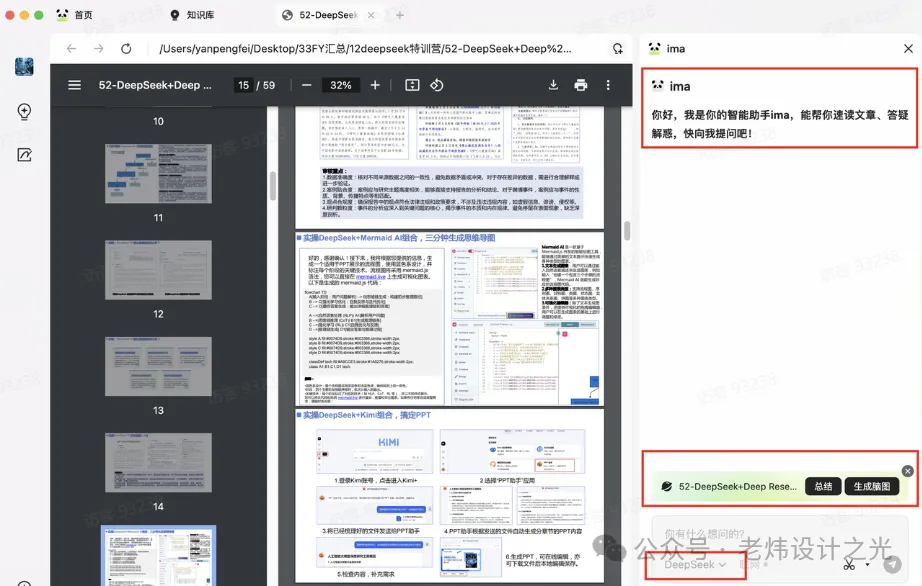Select page 14 thumbnail
Viewport: 922px width, 586px height.
pyautogui.click(x=158, y=463)
